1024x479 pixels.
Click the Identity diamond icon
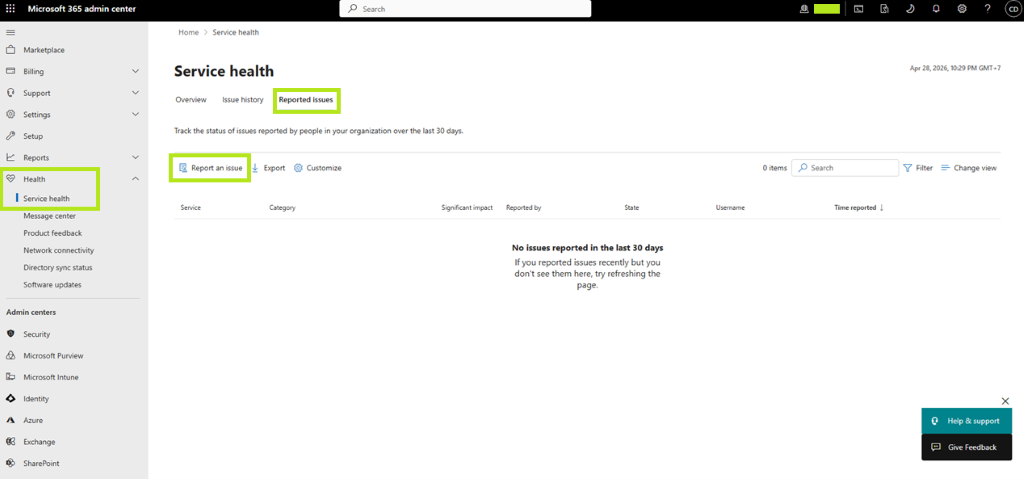point(10,399)
